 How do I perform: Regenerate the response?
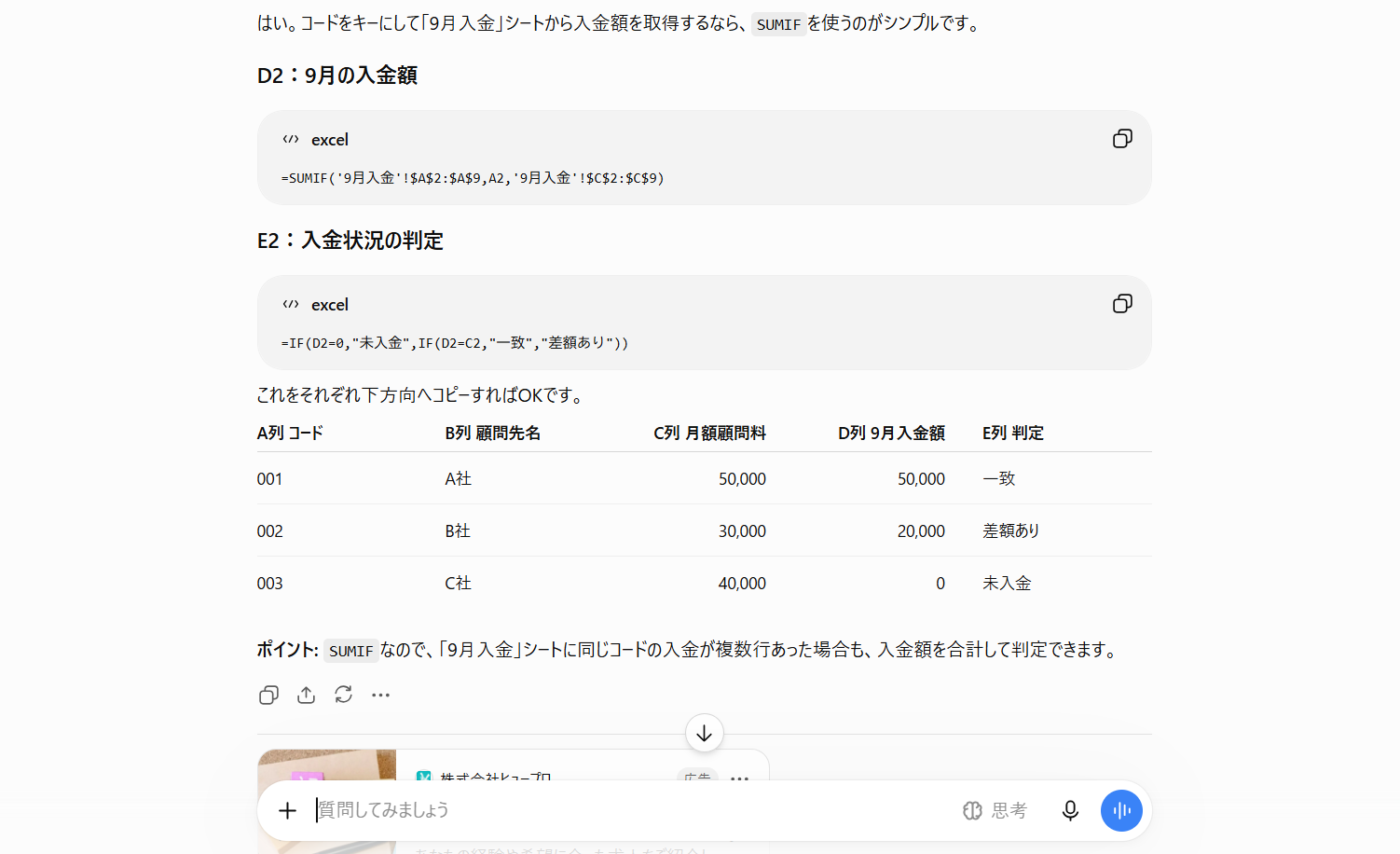pos(343,695)
